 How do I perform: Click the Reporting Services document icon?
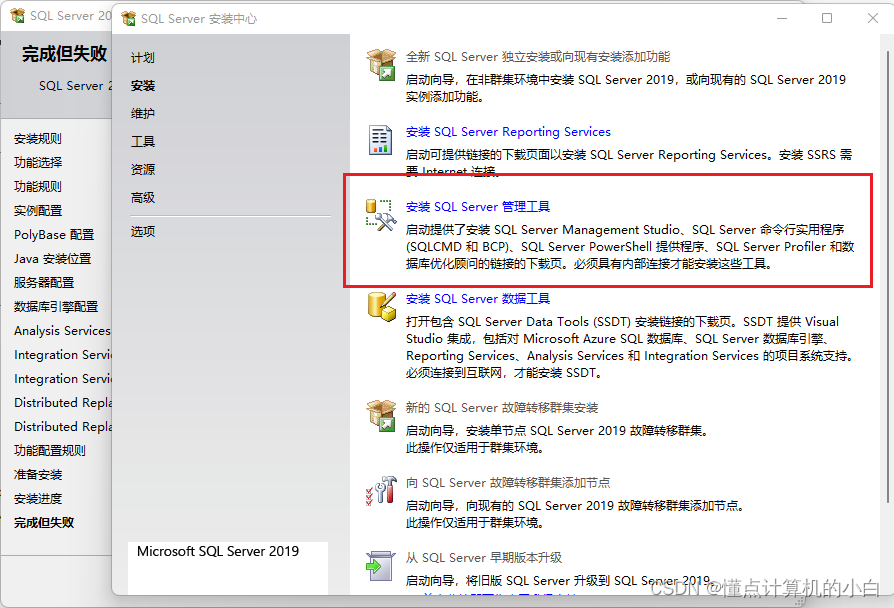[380, 140]
